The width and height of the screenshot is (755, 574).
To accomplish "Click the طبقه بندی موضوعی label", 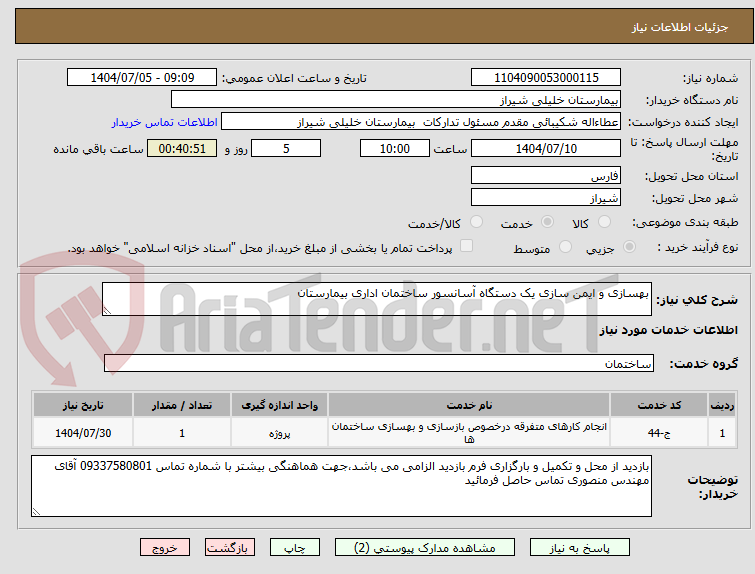I will [x=685, y=222].
